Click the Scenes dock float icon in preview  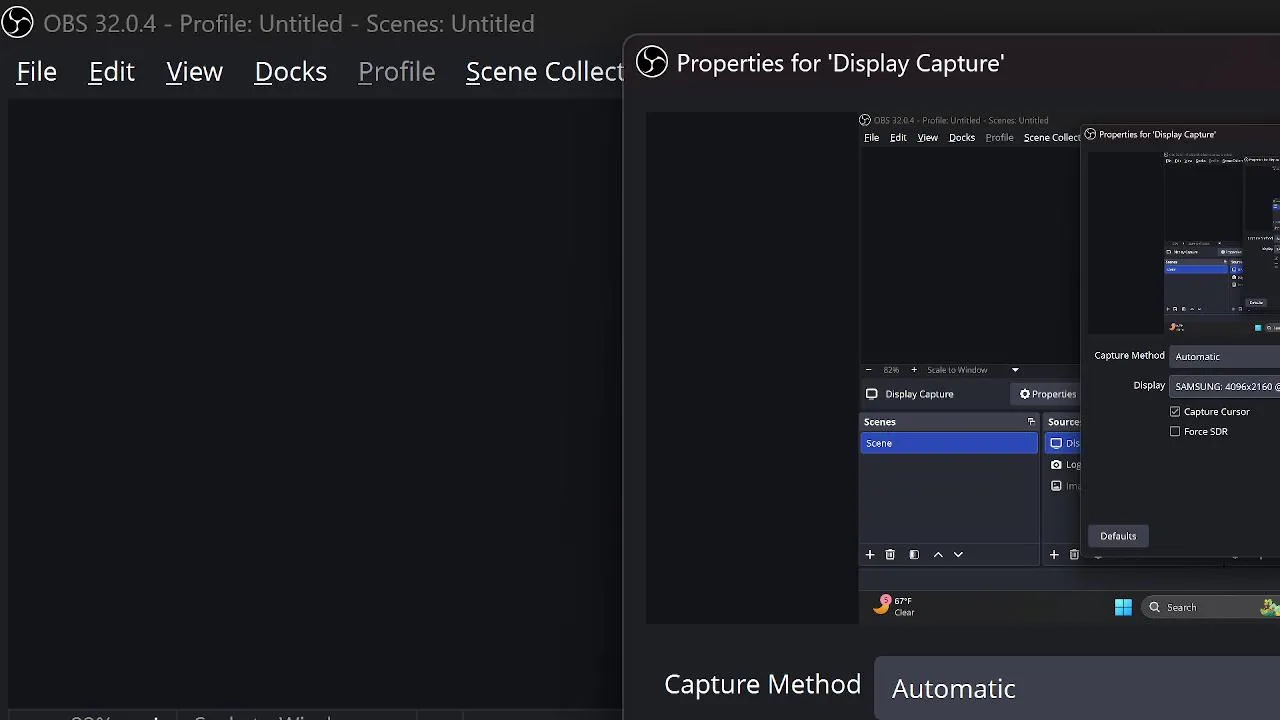pos(1031,422)
